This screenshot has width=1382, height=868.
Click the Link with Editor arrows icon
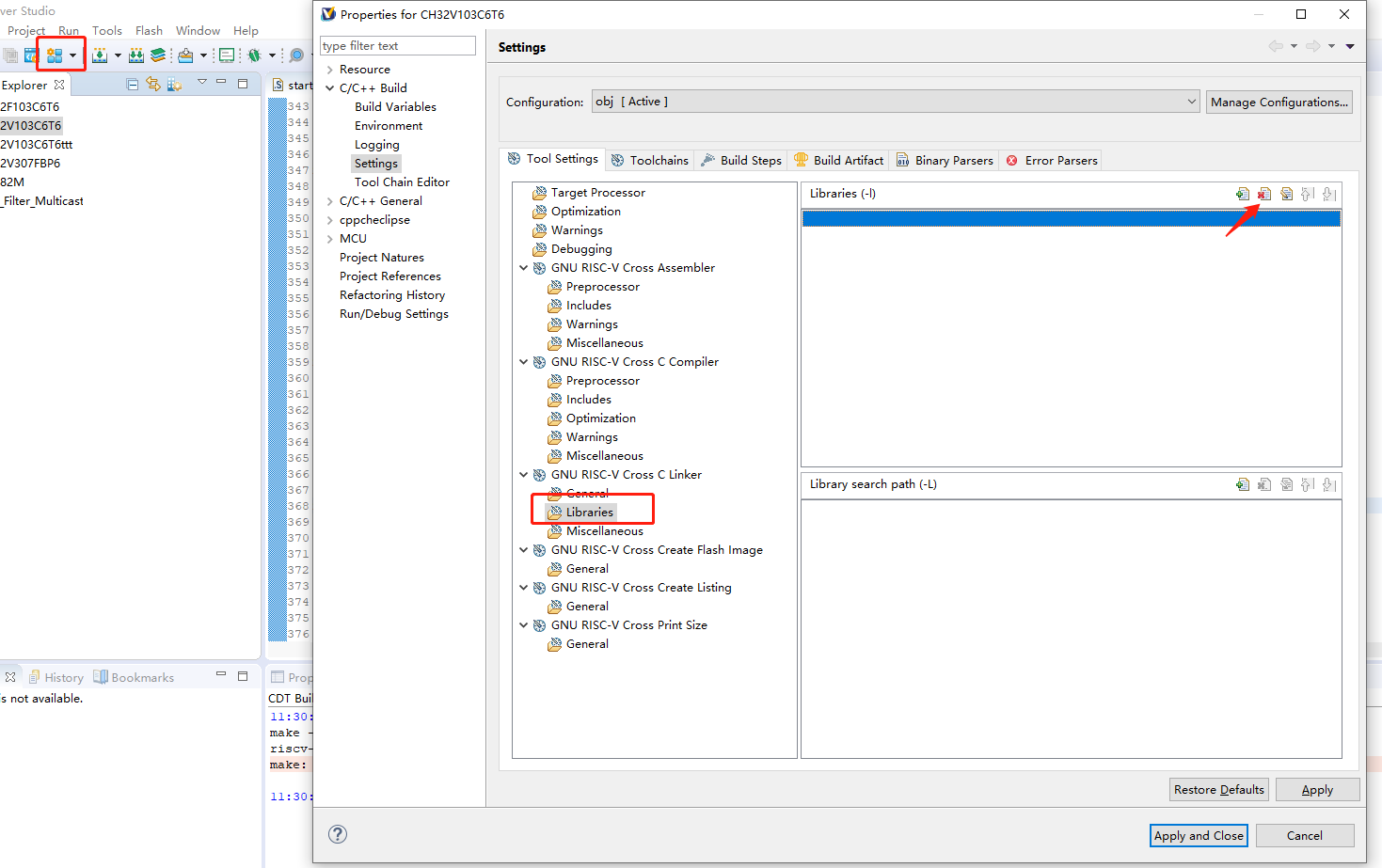pyautogui.click(x=153, y=85)
